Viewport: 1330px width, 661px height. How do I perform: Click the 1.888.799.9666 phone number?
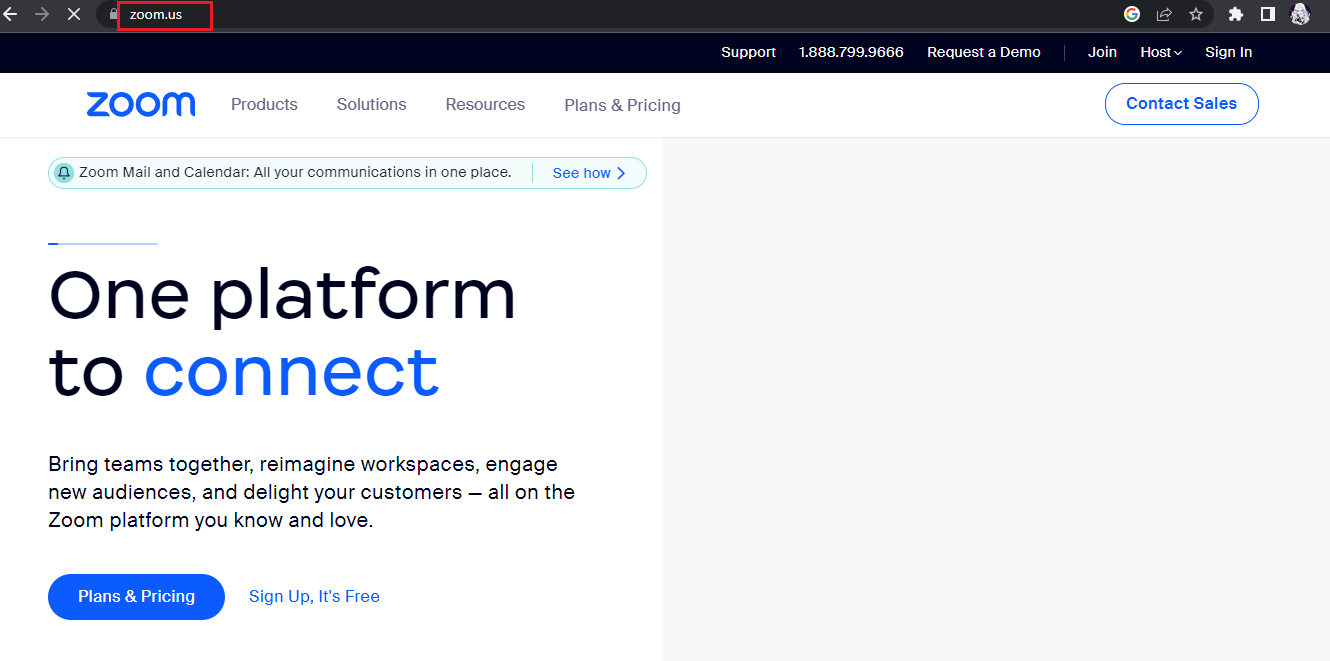coord(851,52)
